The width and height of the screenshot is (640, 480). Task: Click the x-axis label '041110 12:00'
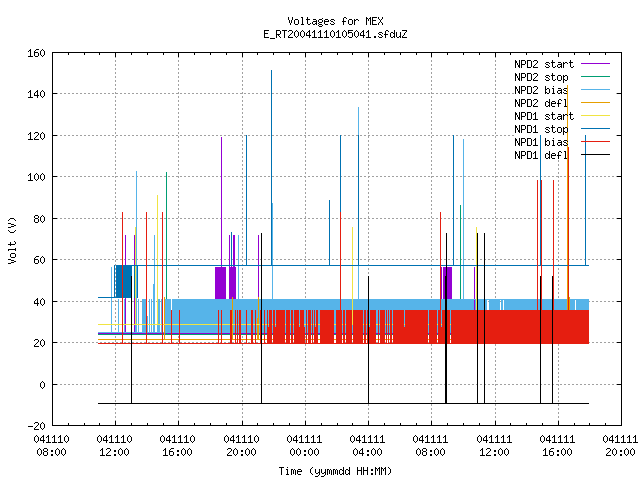[115, 446]
